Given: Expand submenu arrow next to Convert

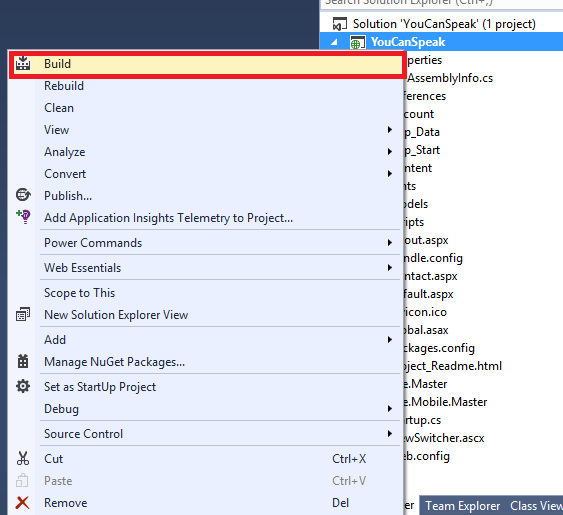Looking at the screenshot, I should tap(390, 174).
